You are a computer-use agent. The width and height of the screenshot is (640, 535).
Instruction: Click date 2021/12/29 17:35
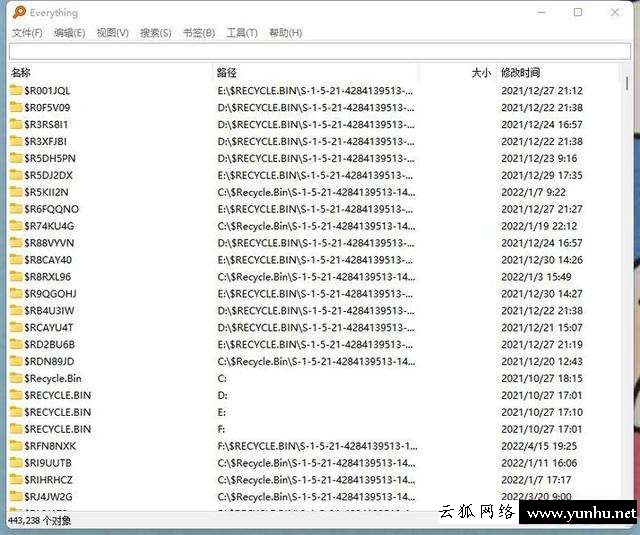[x=542, y=175]
